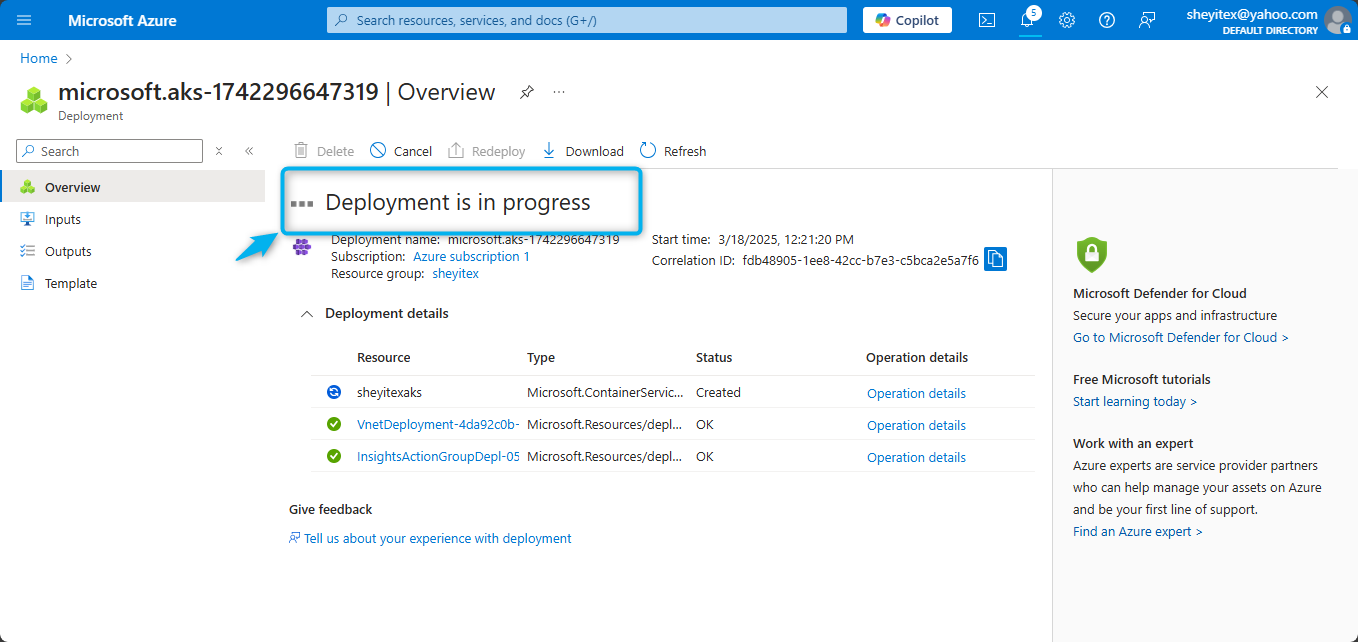The width and height of the screenshot is (1358, 642).
Task: Click the green check beside InsightsActionGroupDepl
Action: 334,456
